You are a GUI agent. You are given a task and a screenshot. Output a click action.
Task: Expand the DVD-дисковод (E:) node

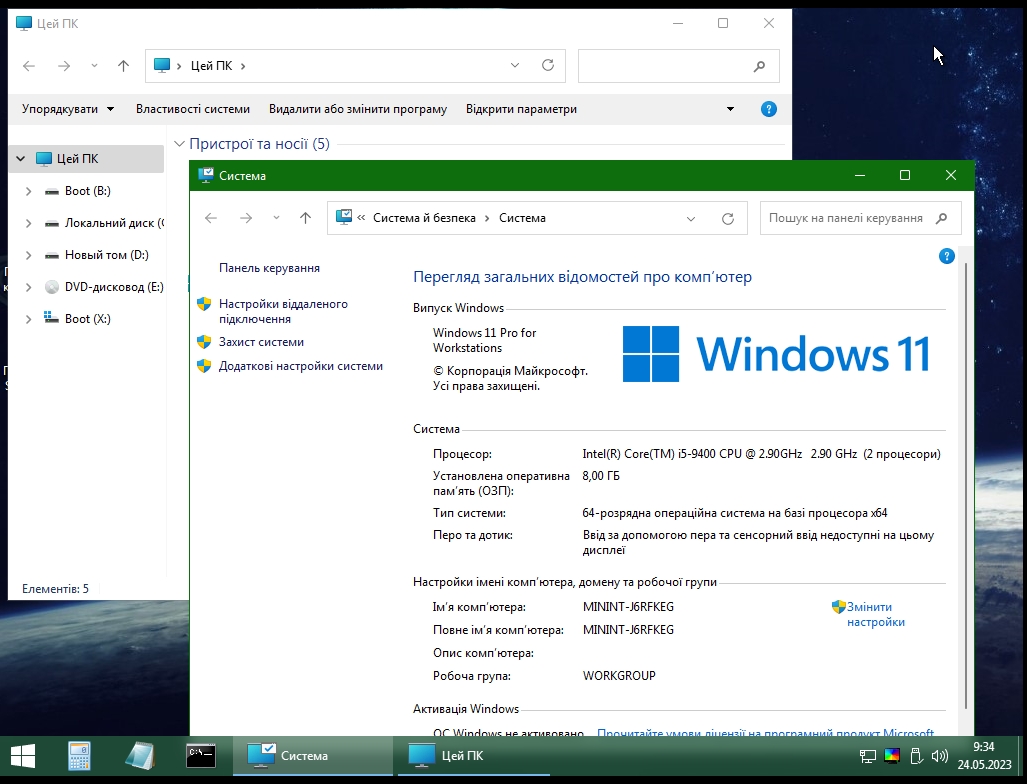click(x=28, y=288)
